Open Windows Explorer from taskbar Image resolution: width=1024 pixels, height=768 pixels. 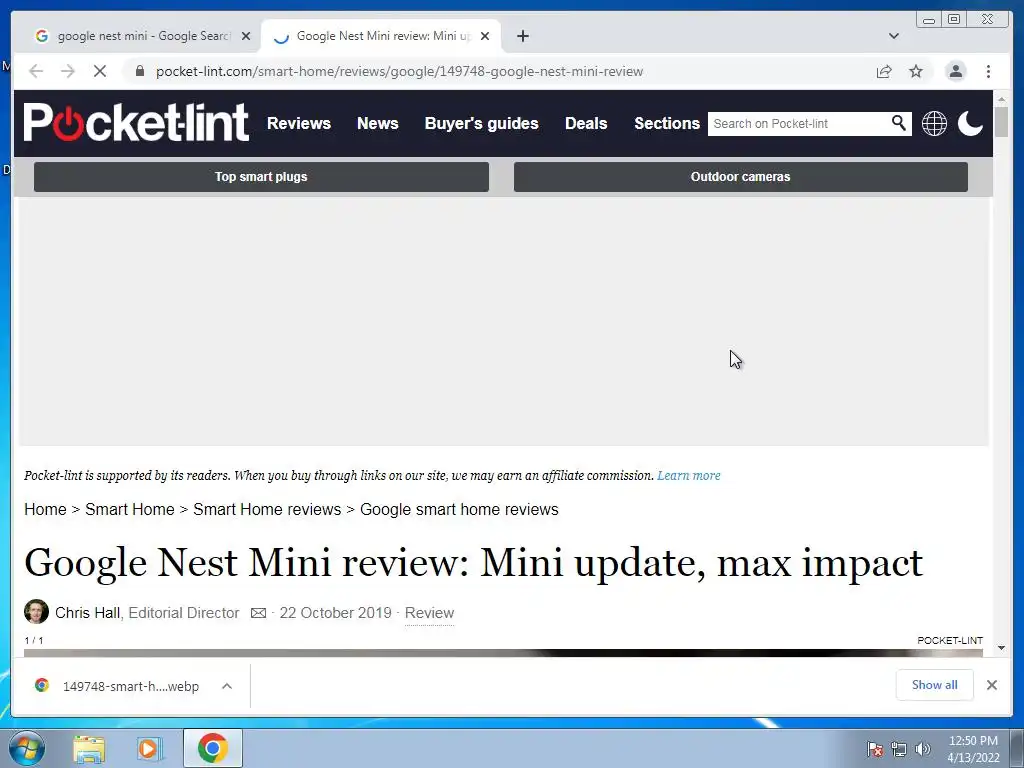[89, 749]
